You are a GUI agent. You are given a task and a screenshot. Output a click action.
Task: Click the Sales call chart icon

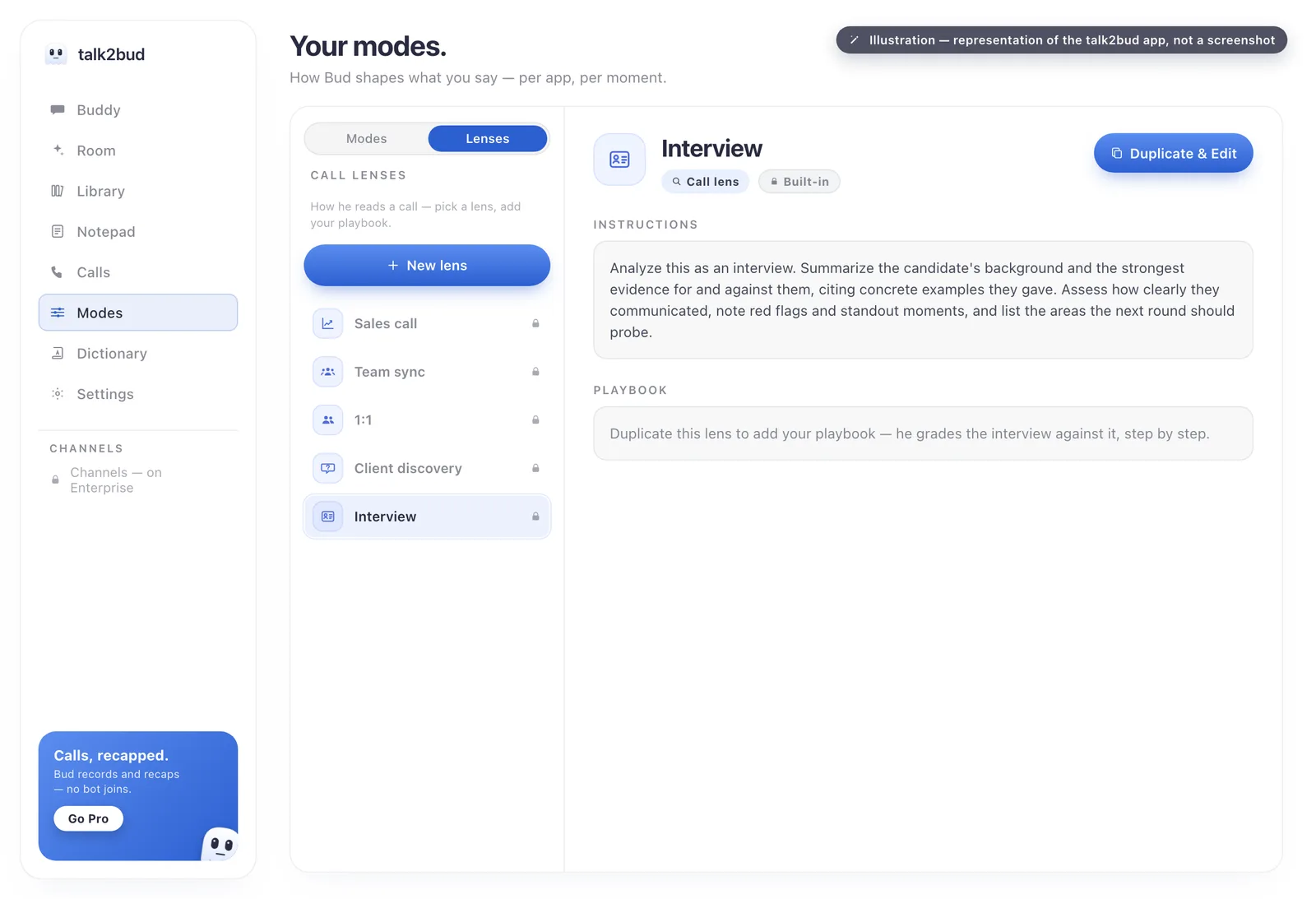click(327, 323)
